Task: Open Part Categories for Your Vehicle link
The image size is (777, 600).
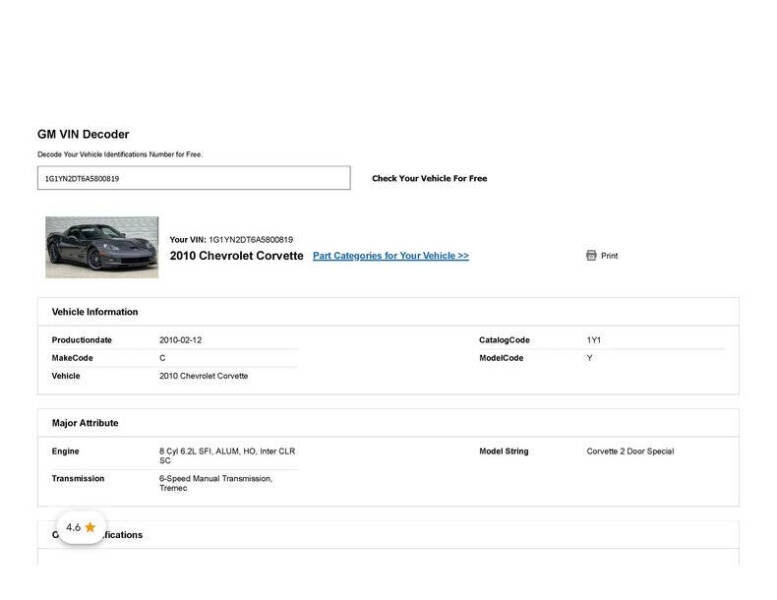Action: coord(390,256)
